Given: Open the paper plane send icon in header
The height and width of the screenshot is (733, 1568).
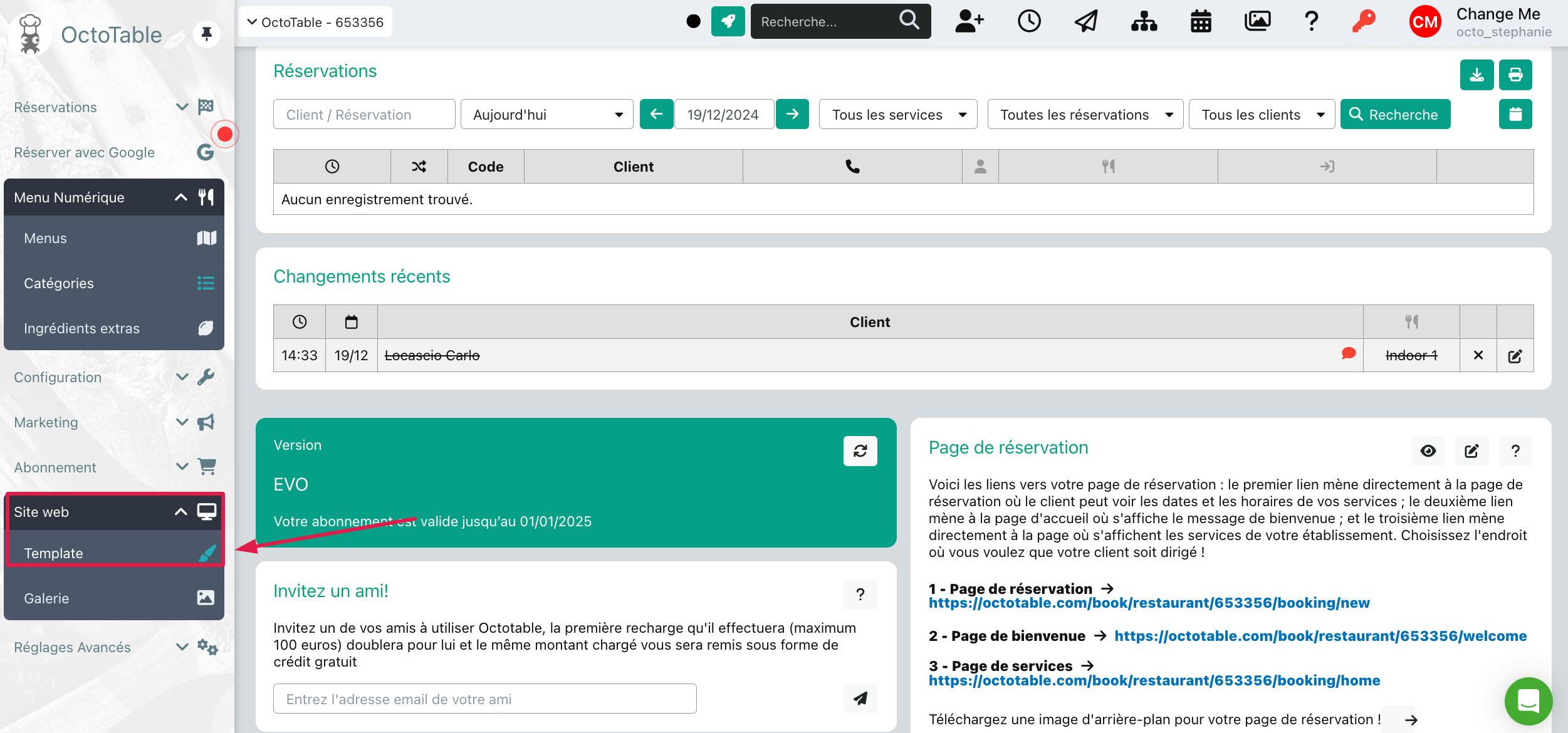Looking at the screenshot, I should (x=1086, y=22).
